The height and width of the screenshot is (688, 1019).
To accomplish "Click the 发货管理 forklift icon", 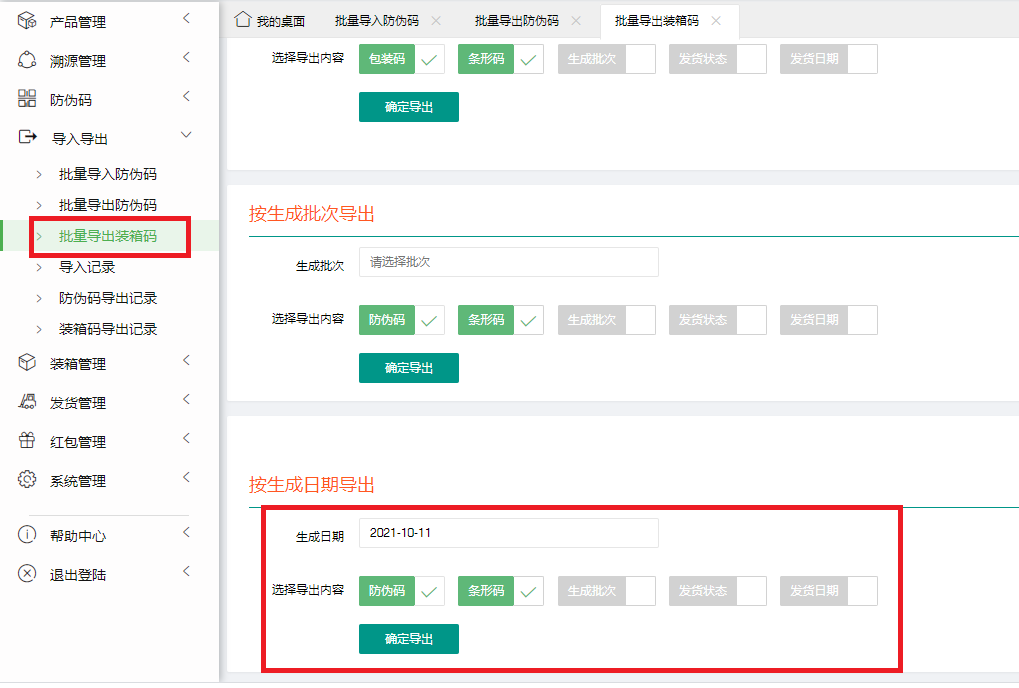I will (27, 402).
